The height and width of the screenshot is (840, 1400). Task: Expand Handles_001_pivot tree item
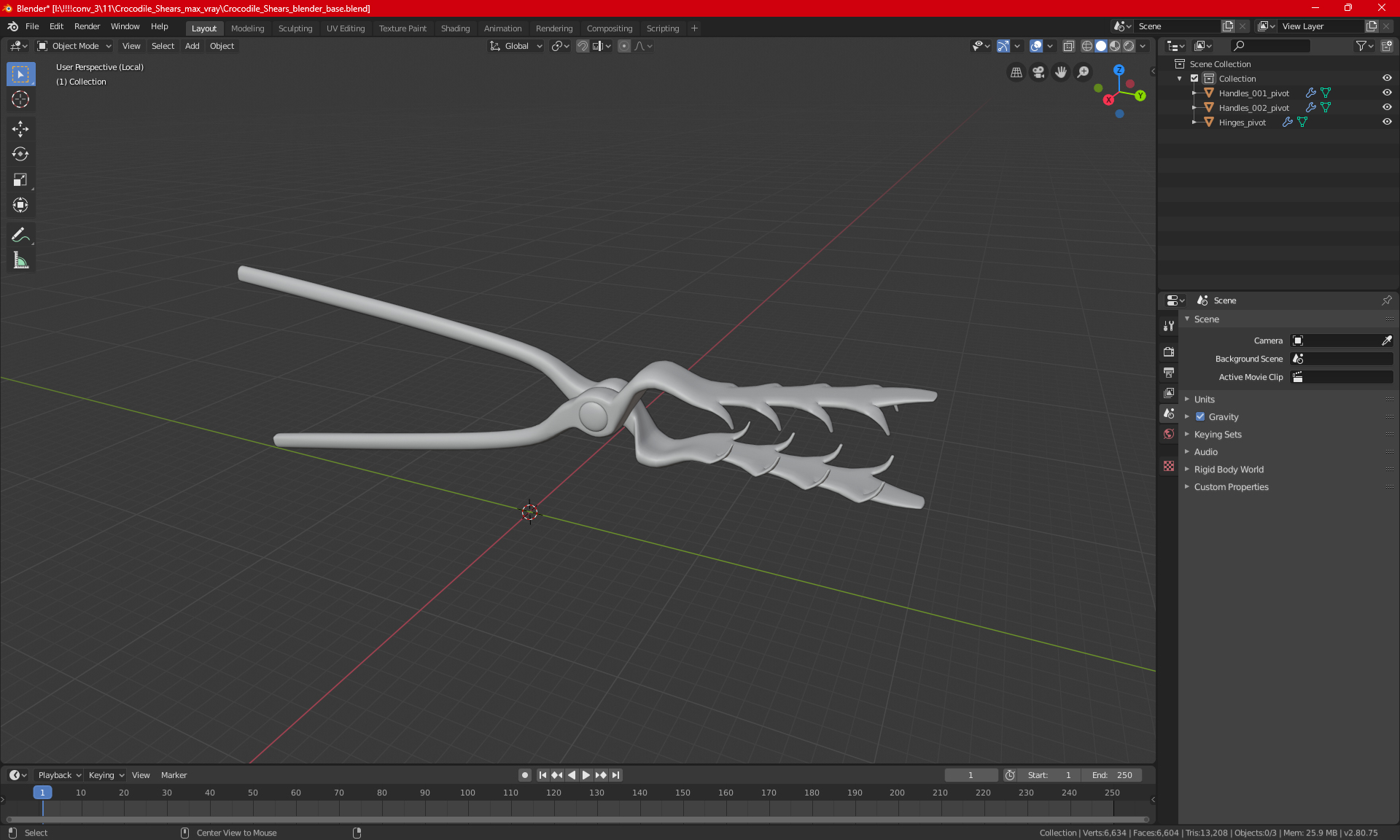[x=1194, y=93]
